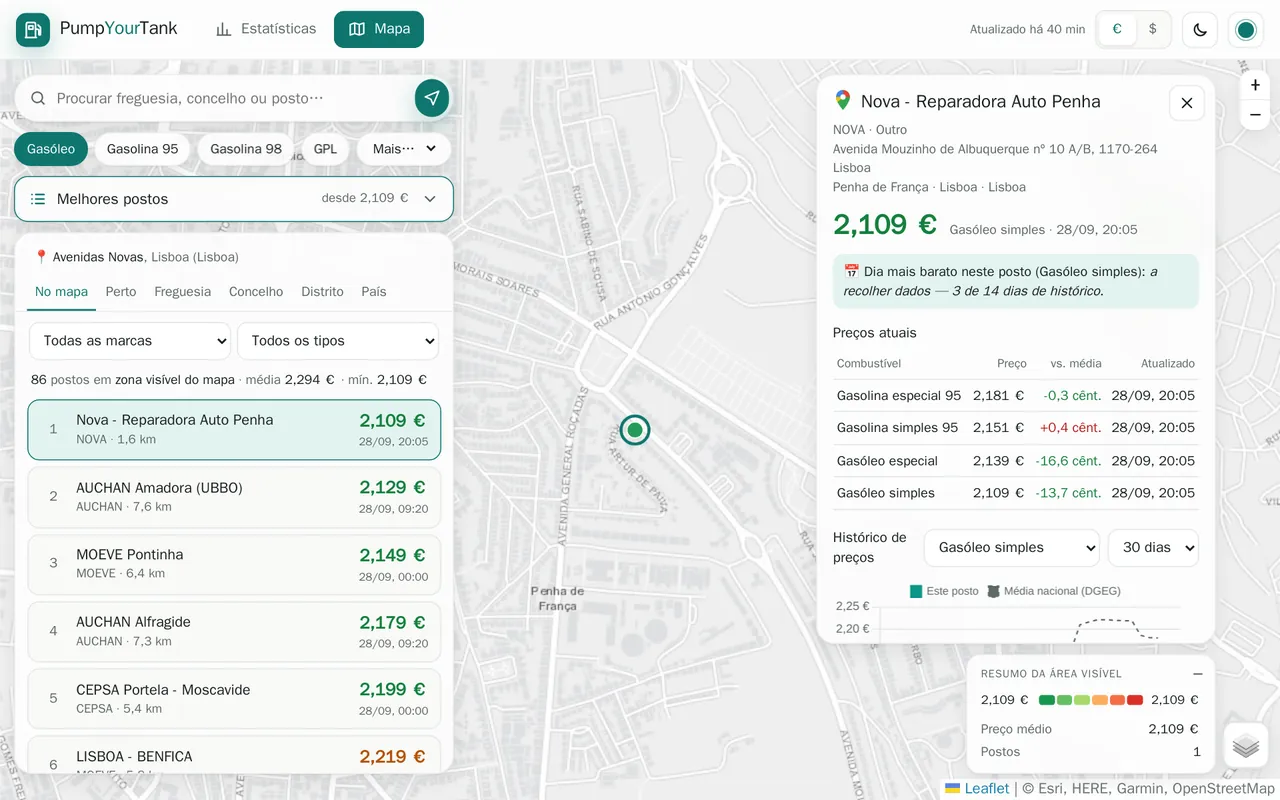
Task: Minimize the Resumo da área visível card
Action: [x=1197, y=674]
